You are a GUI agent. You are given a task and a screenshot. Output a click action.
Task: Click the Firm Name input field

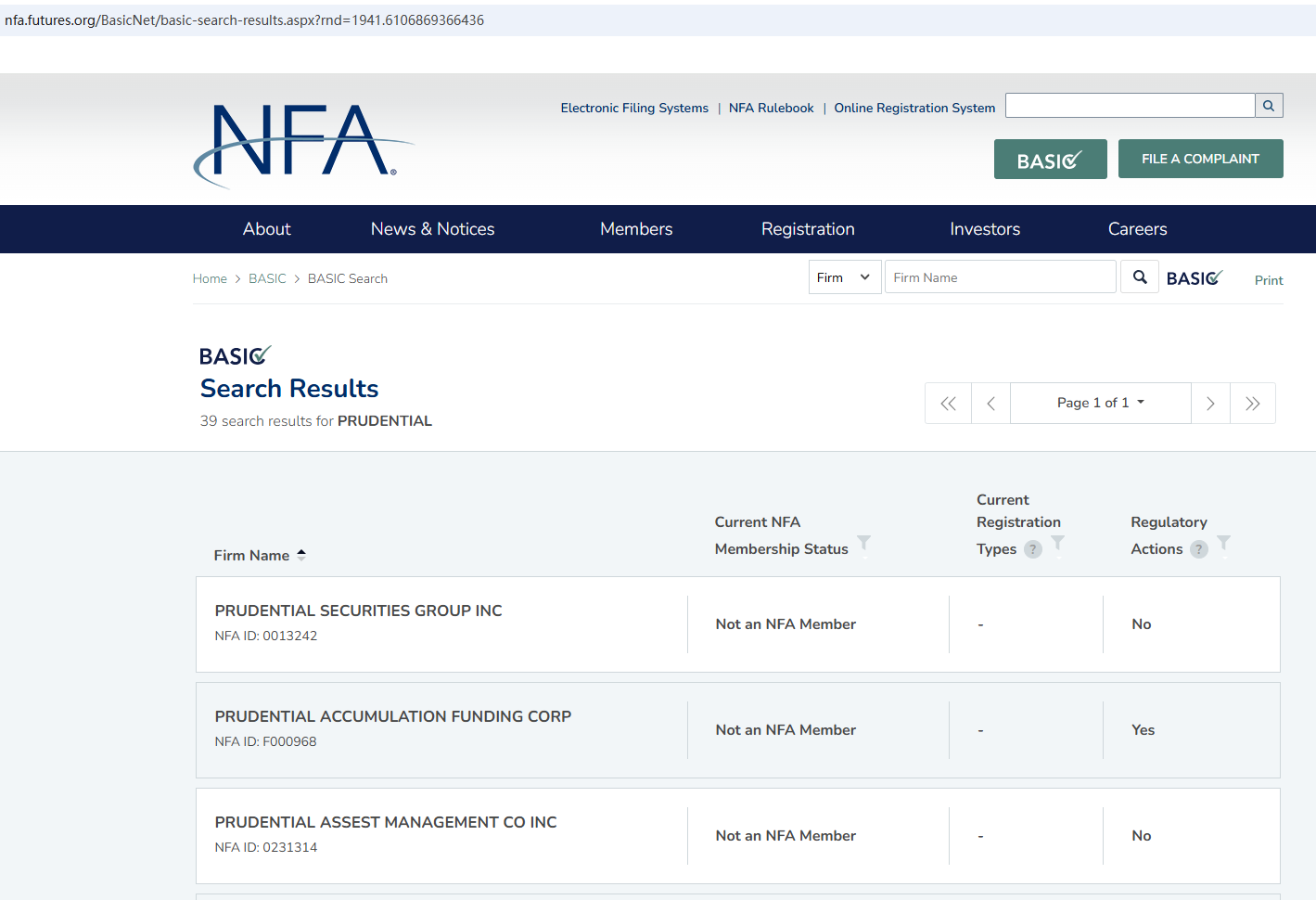tap(1000, 277)
